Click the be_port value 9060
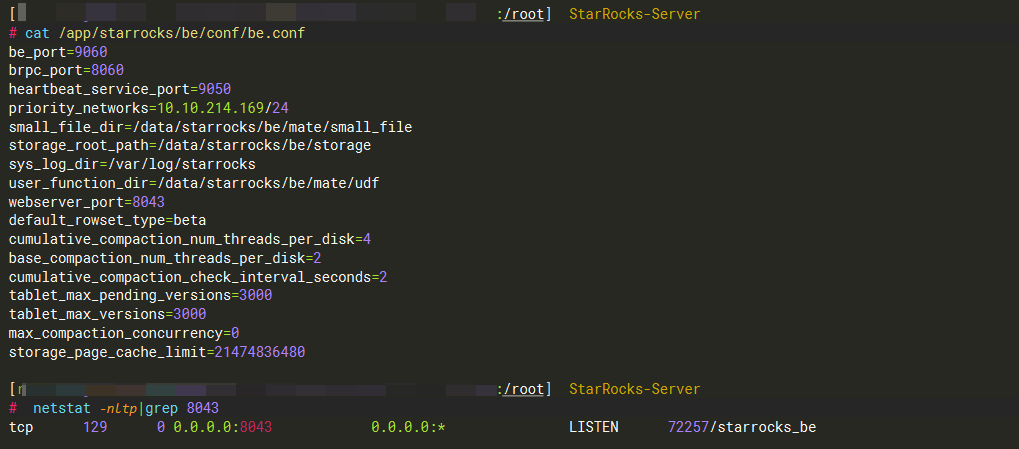The image size is (1019, 449). click(91, 52)
